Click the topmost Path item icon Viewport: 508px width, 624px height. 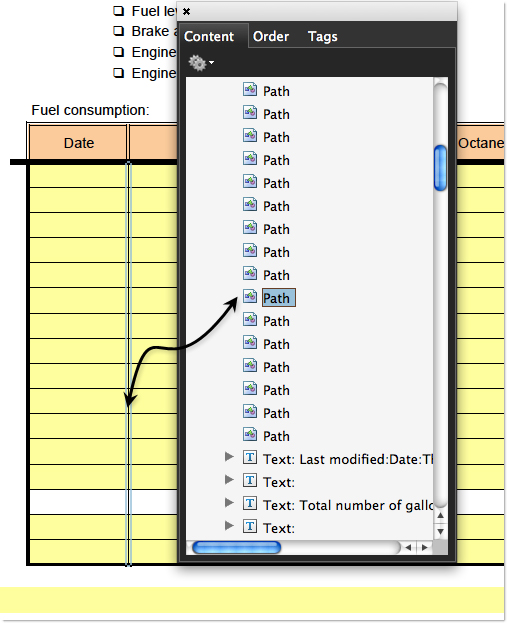pyautogui.click(x=250, y=90)
